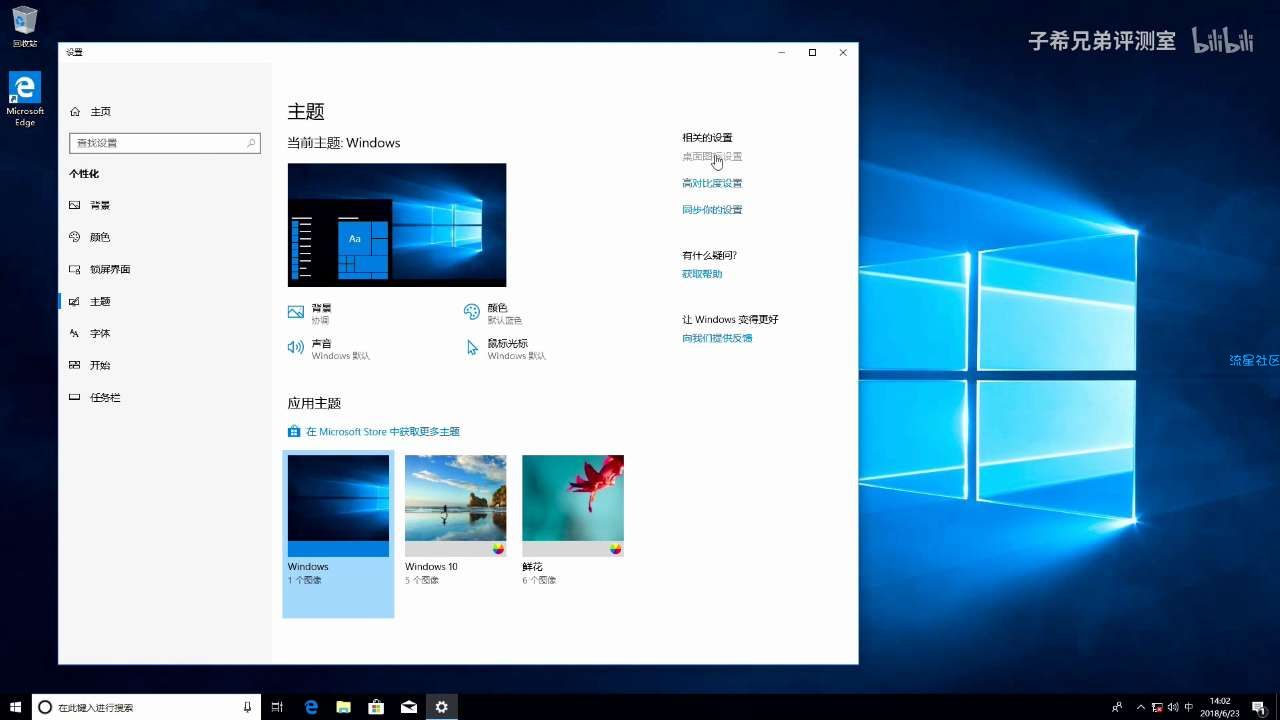Click the Cortana search box in the taskbar
Screen dimensions: 1280x720
146,707
